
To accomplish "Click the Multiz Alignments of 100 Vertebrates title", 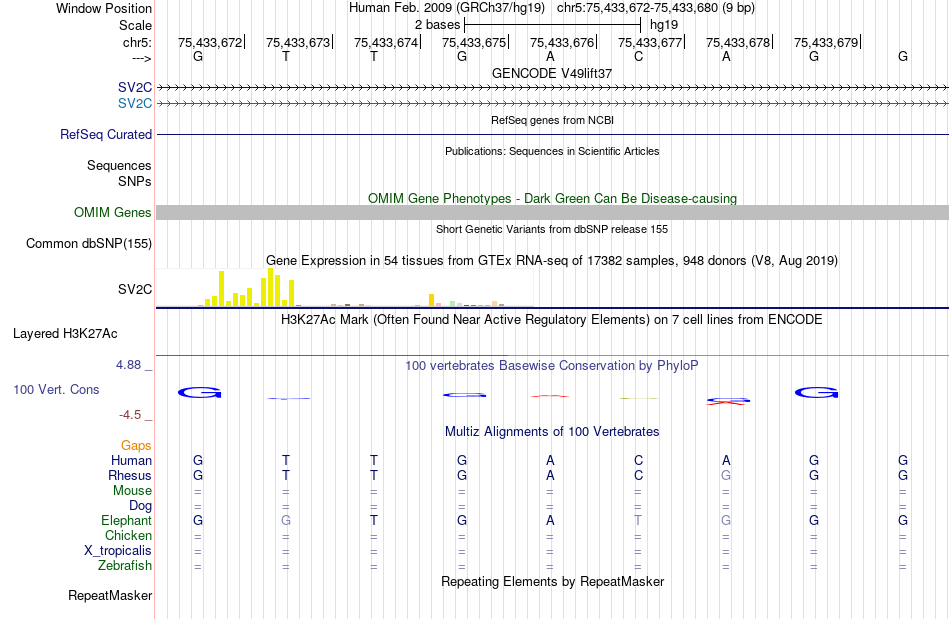I will (x=552, y=432).
